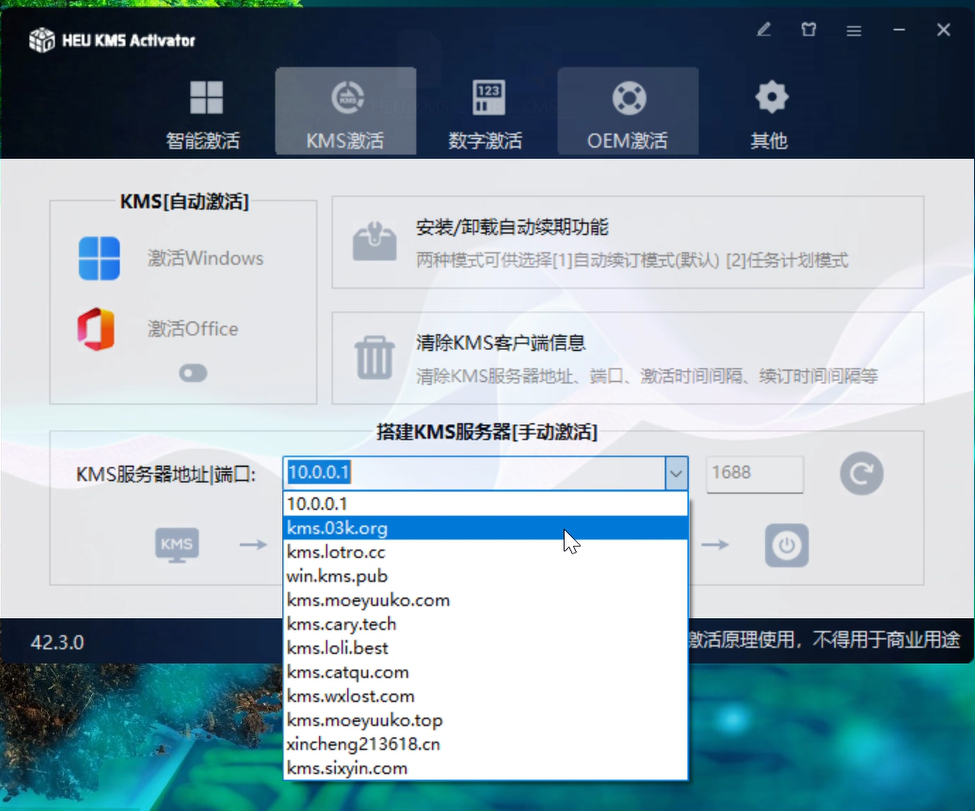Switch to the 数字激活 tab

coord(486,112)
